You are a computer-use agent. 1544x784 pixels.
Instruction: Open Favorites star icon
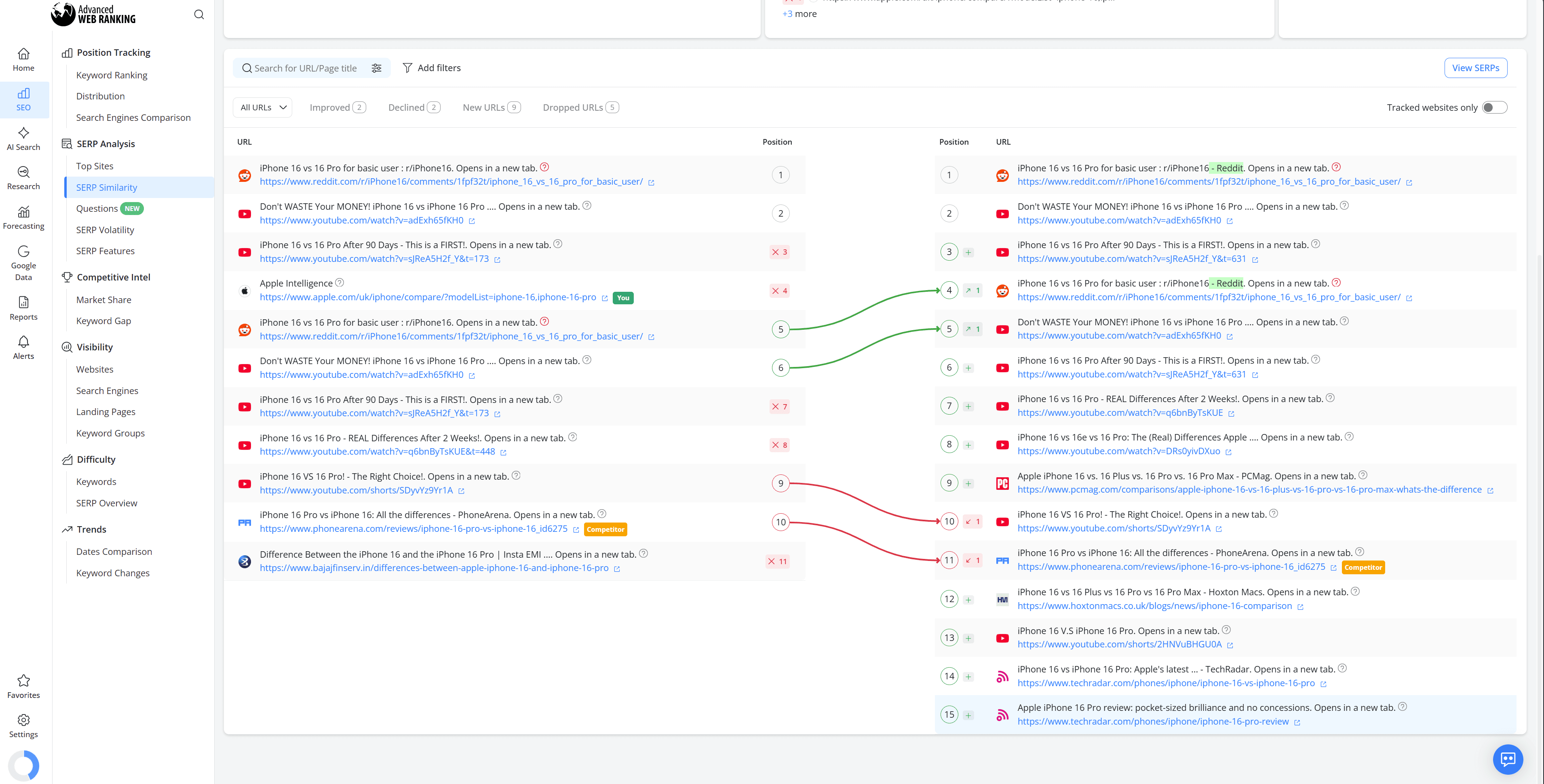(x=23, y=686)
